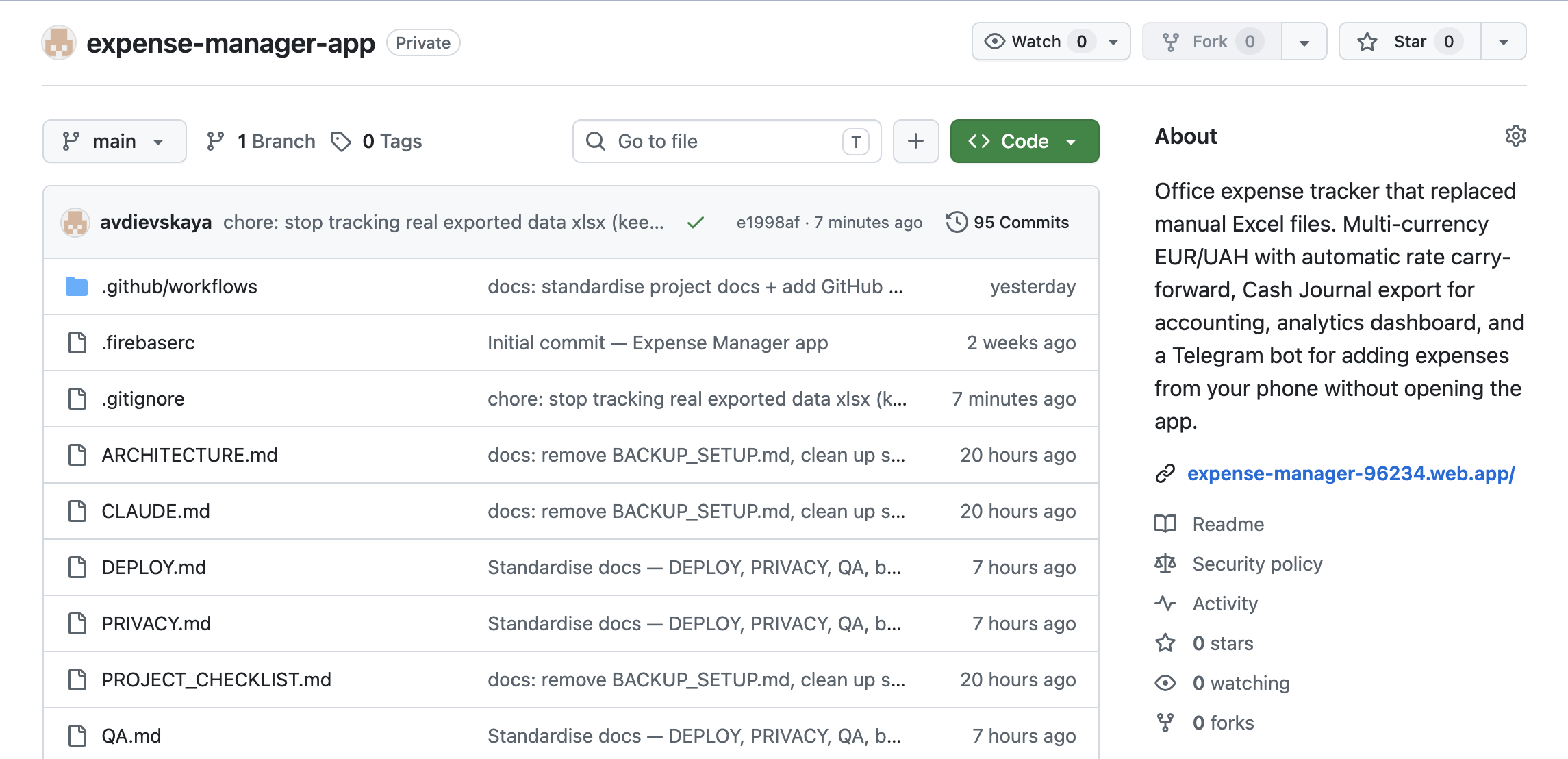
Task: Open the About settings gear
Action: point(1515,136)
